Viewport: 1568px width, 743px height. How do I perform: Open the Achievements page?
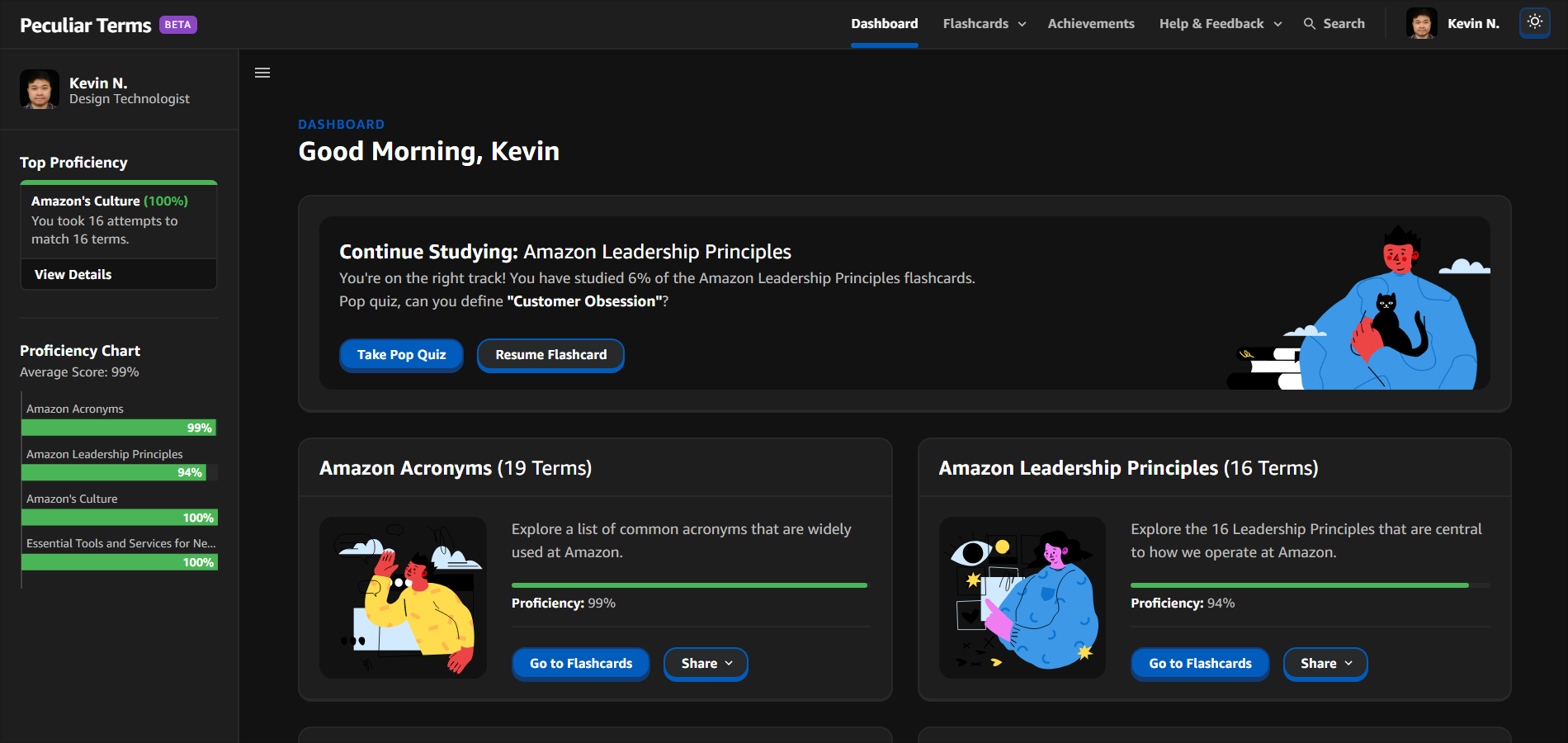(x=1091, y=24)
